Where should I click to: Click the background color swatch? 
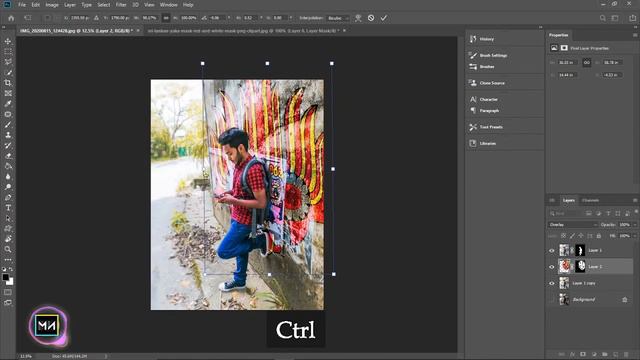[x=10, y=282]
